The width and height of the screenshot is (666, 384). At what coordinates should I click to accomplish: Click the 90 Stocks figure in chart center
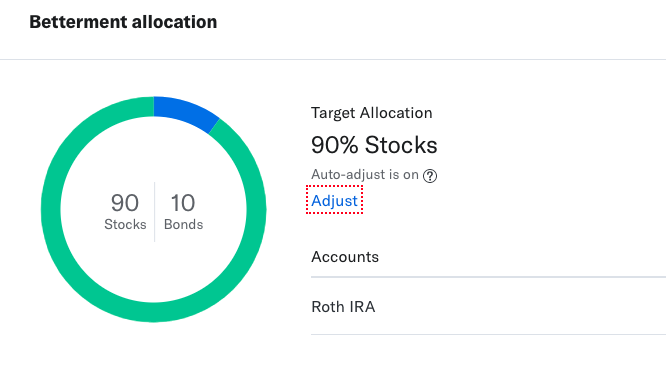pyautogui.click(x=125, y=212)
